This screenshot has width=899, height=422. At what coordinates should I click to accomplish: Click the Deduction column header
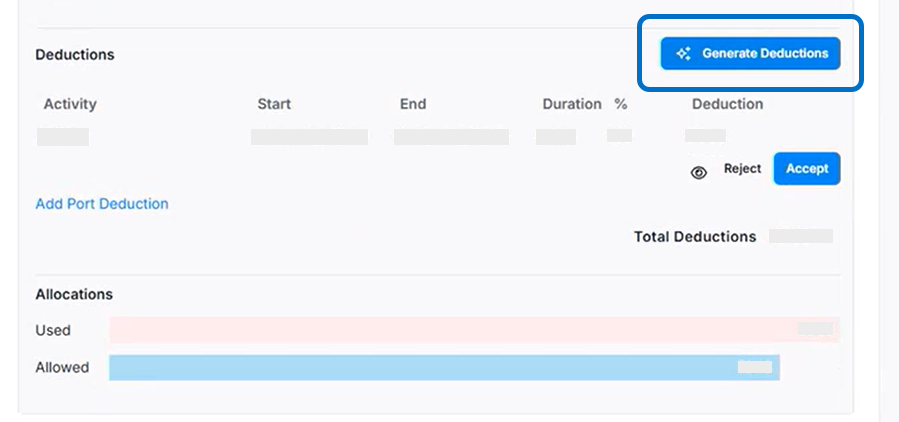[727, 104]
